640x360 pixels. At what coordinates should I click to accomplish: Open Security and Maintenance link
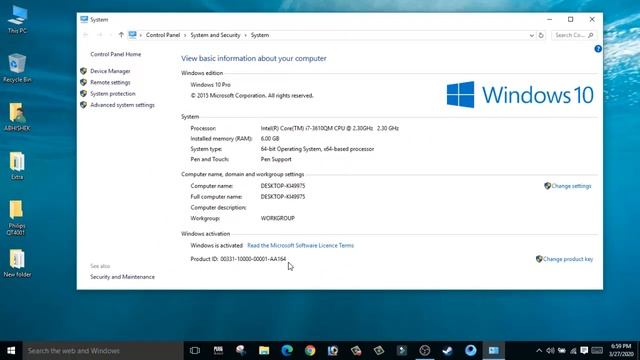122,277
